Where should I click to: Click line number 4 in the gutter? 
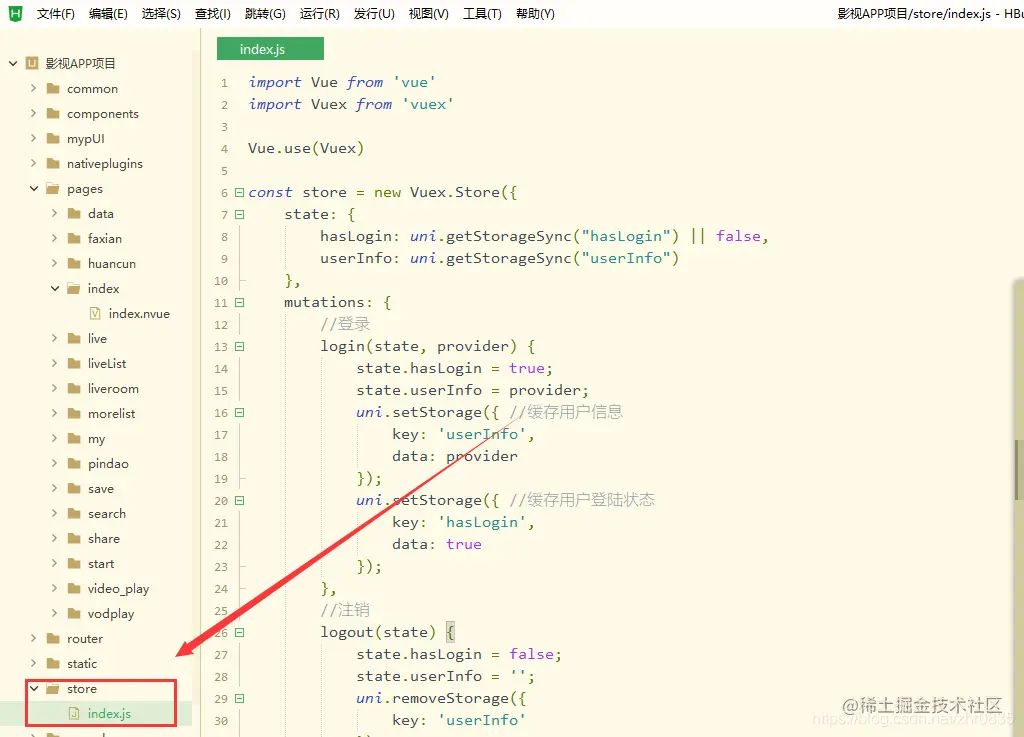pos(225,149)
